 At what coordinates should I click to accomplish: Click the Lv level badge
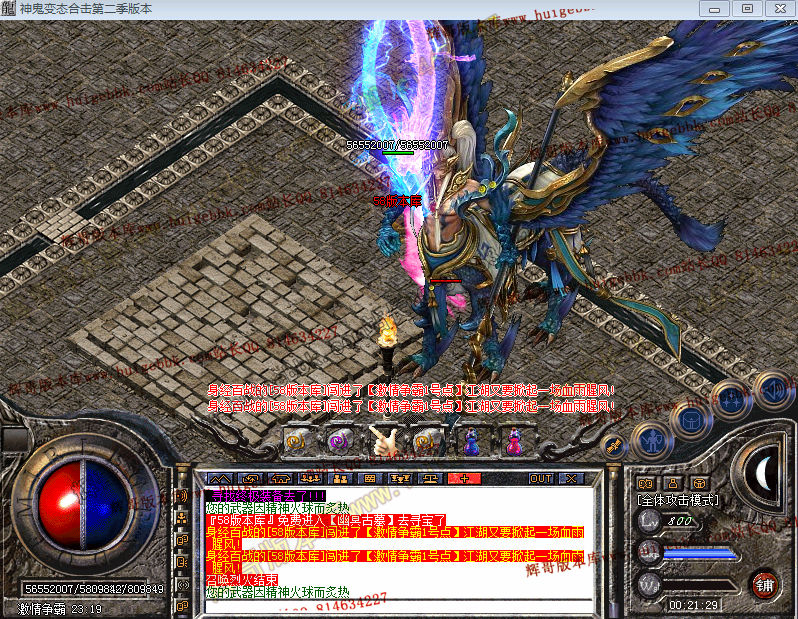649,521
